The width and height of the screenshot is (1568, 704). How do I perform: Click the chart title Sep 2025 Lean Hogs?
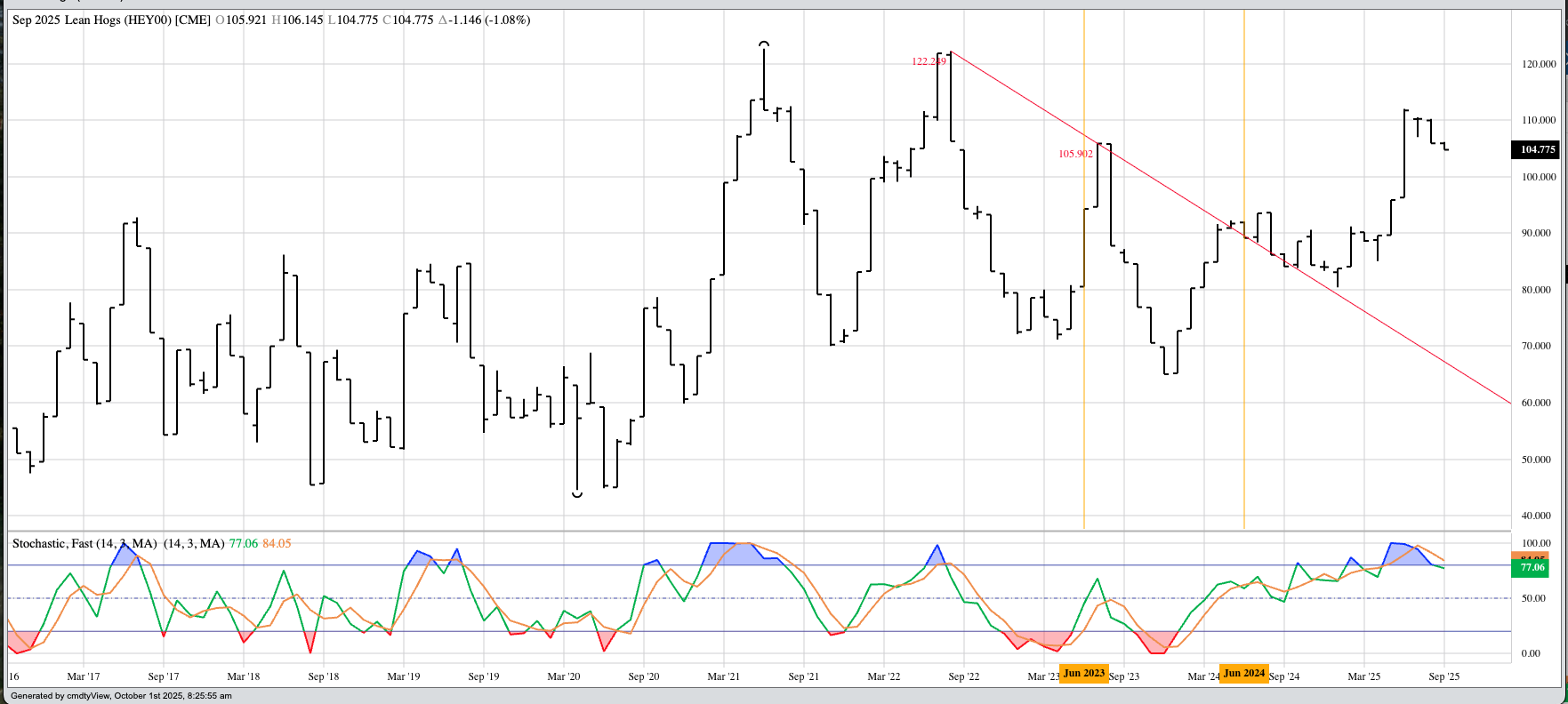111,20
